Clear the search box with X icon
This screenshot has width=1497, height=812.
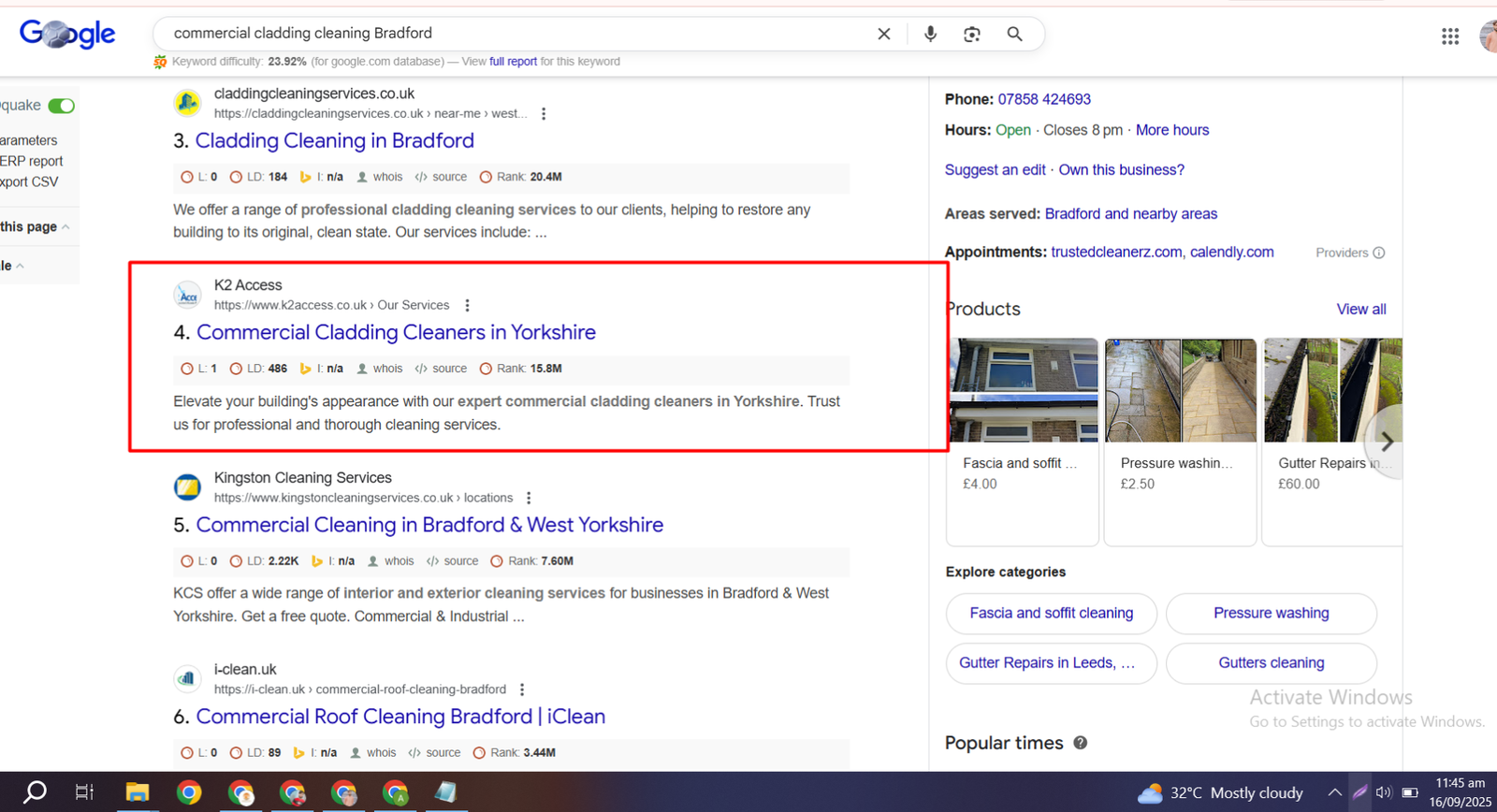[883, 34]
